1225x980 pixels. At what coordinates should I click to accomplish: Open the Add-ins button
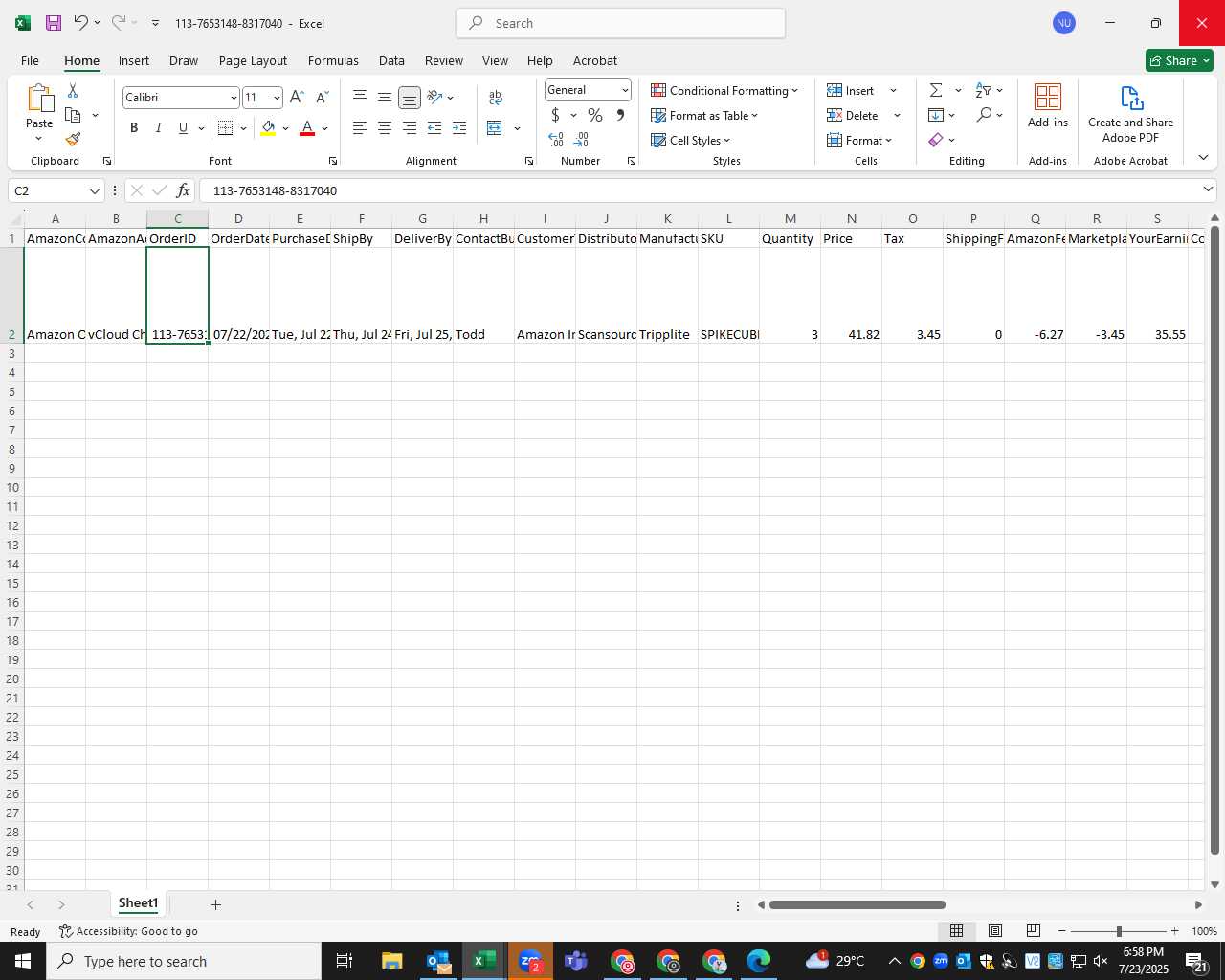1048,106
